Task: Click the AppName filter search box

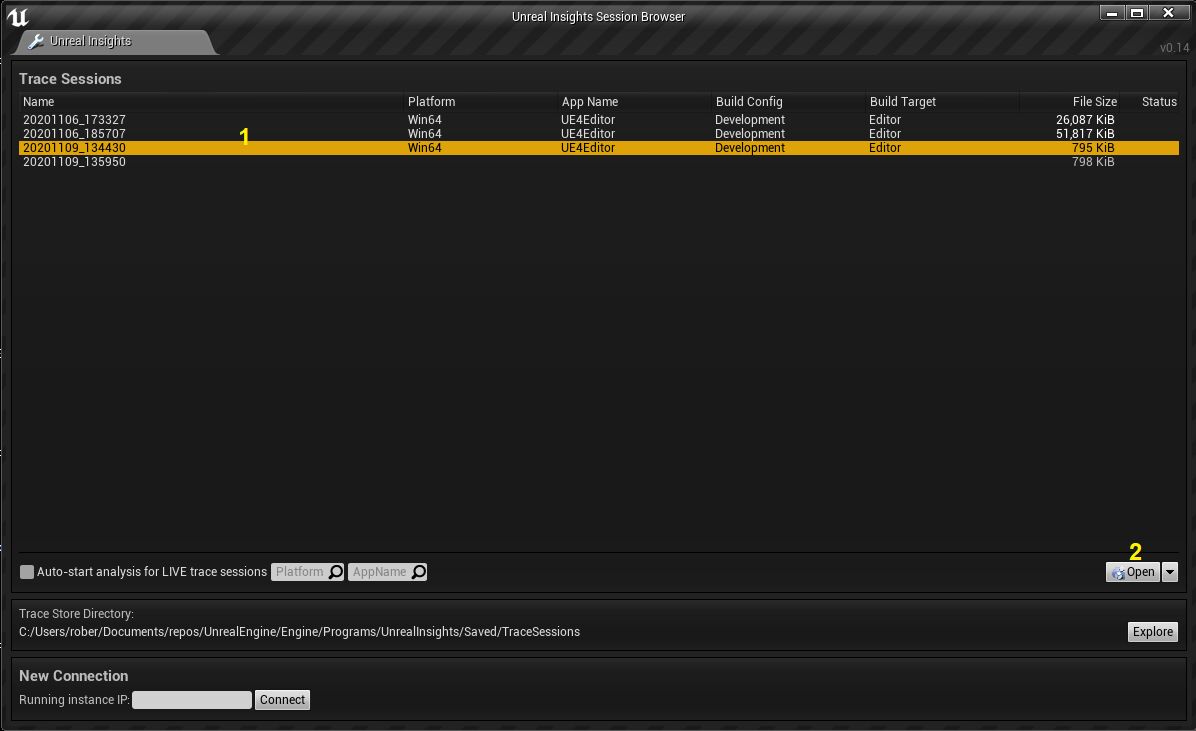Action: pos(383,571)
